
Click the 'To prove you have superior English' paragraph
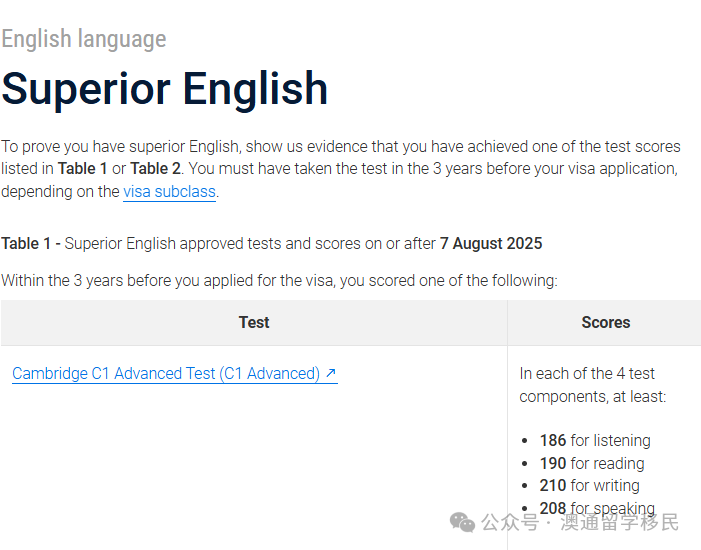click(x=341, y=169)
